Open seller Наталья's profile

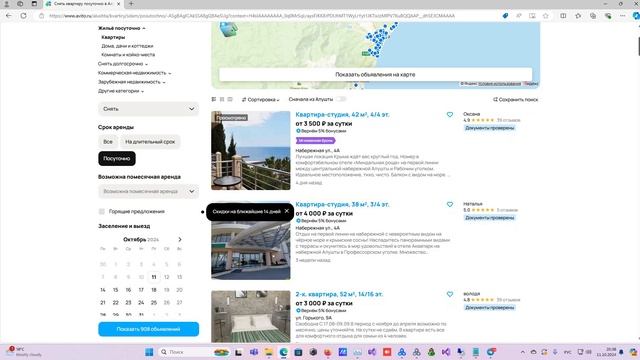473,204
